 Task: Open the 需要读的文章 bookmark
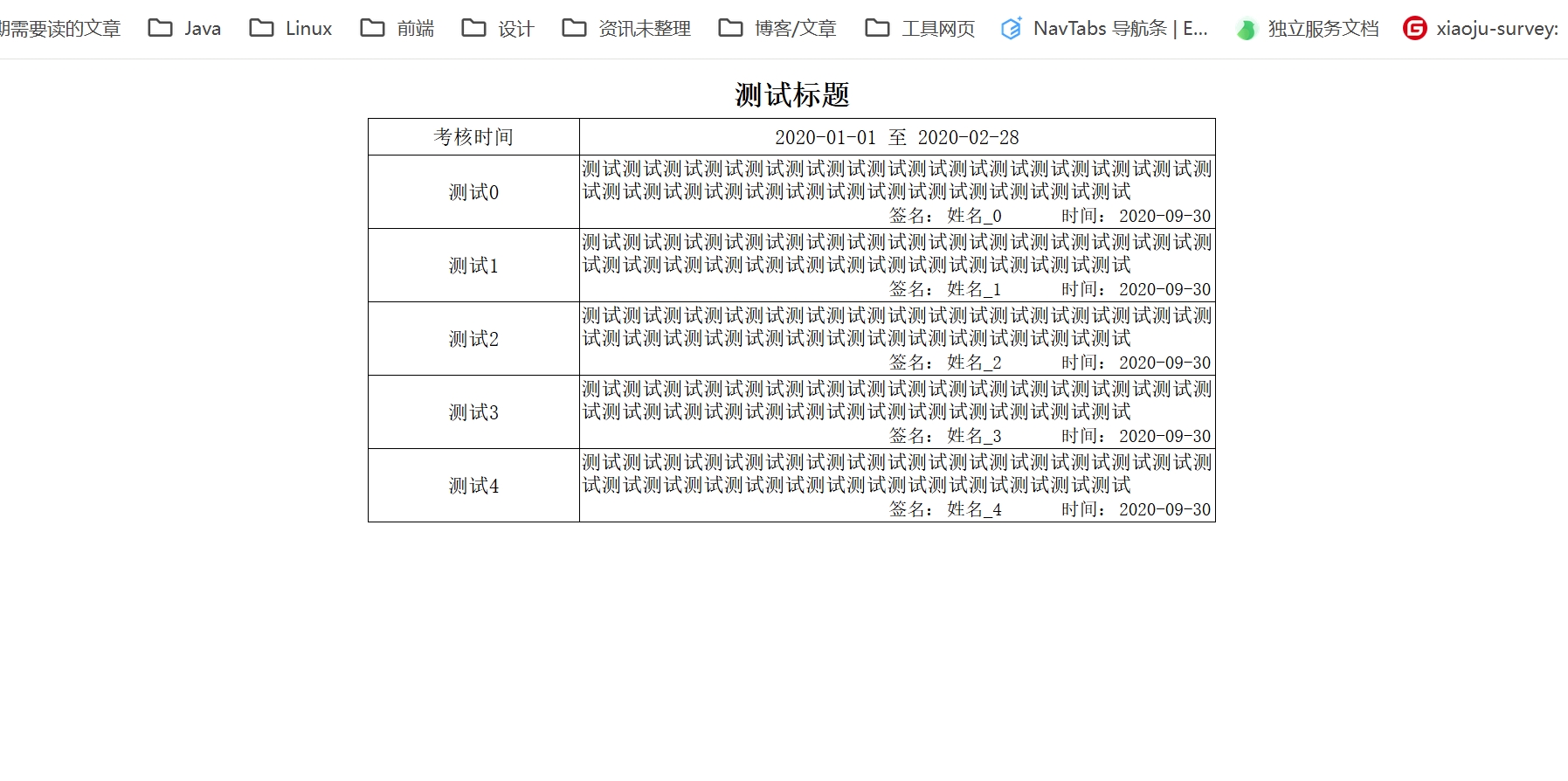(x=59, y=29)
